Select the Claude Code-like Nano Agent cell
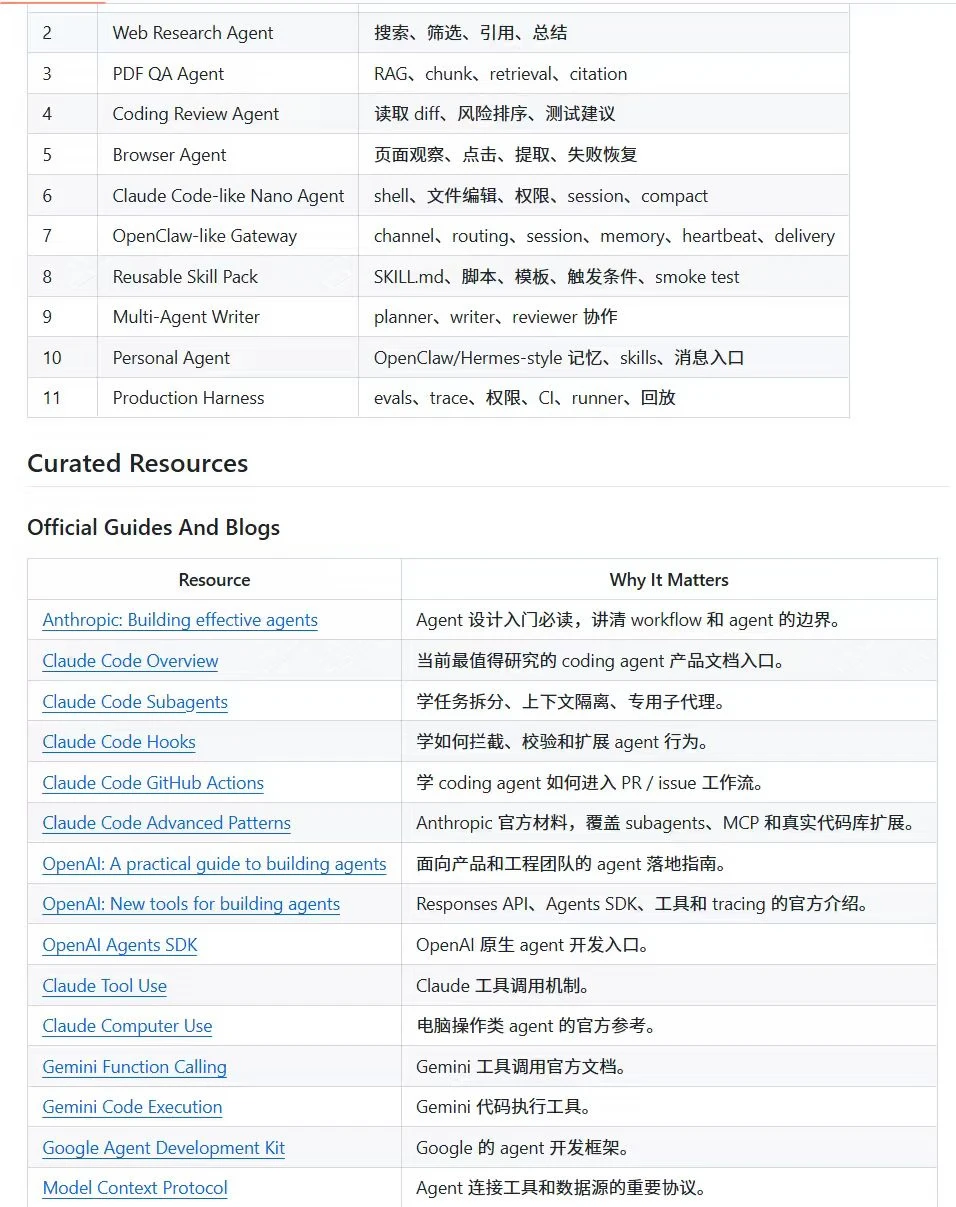Image resolution: width=956 pixels, height=1207 pixels. (228, 196)
